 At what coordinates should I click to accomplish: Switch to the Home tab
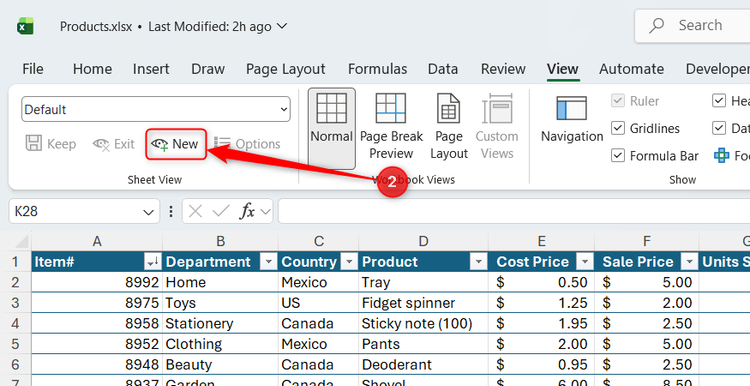(x=92, y=69)
